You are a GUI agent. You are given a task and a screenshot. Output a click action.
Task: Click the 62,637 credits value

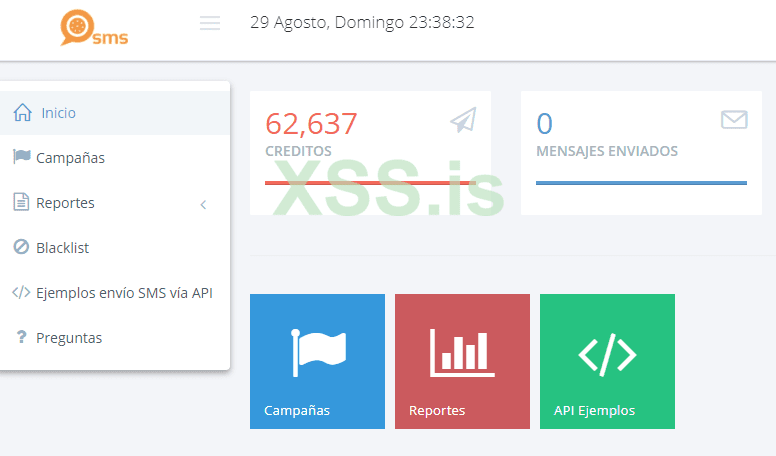[311, 124]
